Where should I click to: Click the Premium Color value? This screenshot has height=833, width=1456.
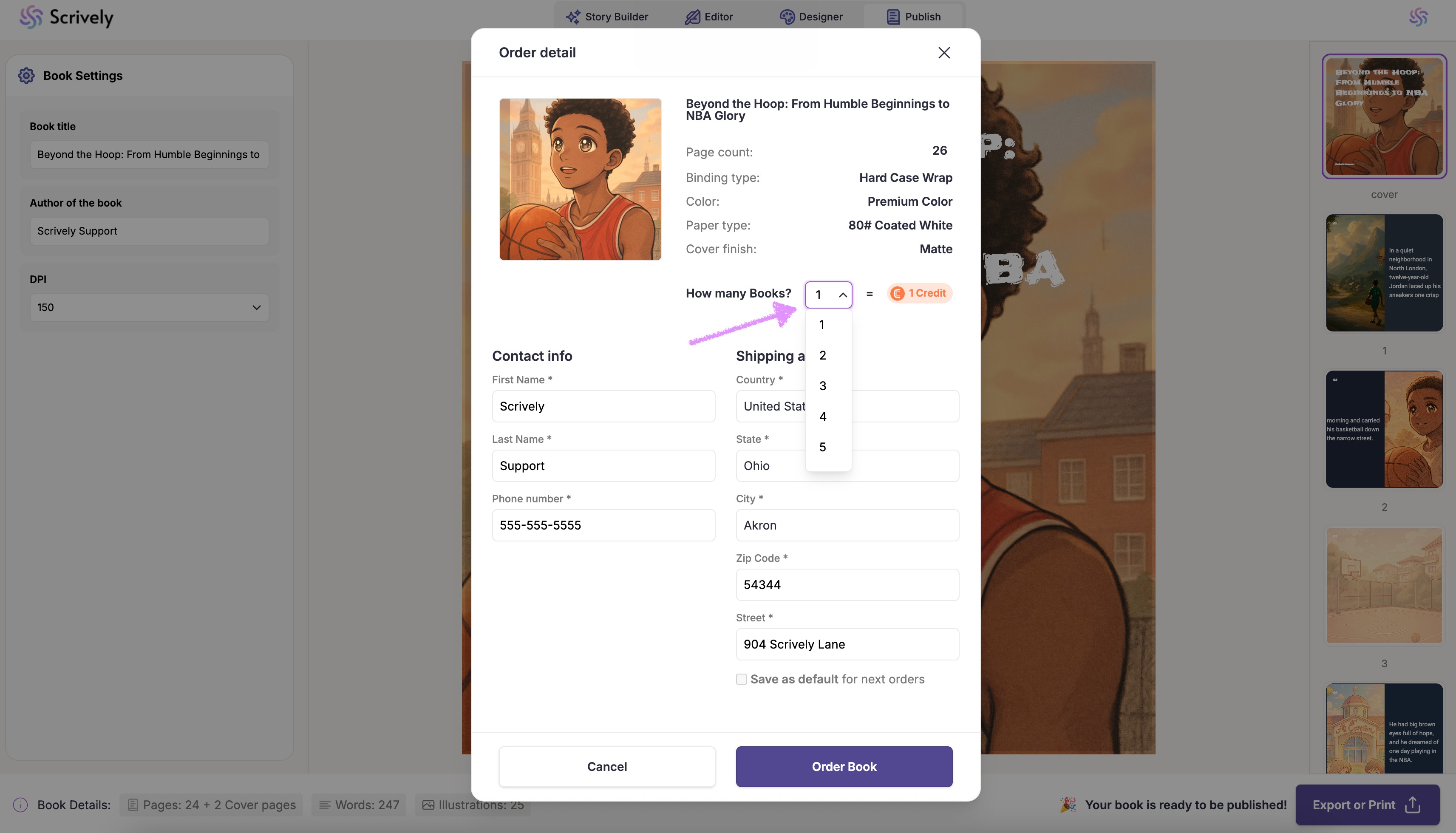click(909, 201)
